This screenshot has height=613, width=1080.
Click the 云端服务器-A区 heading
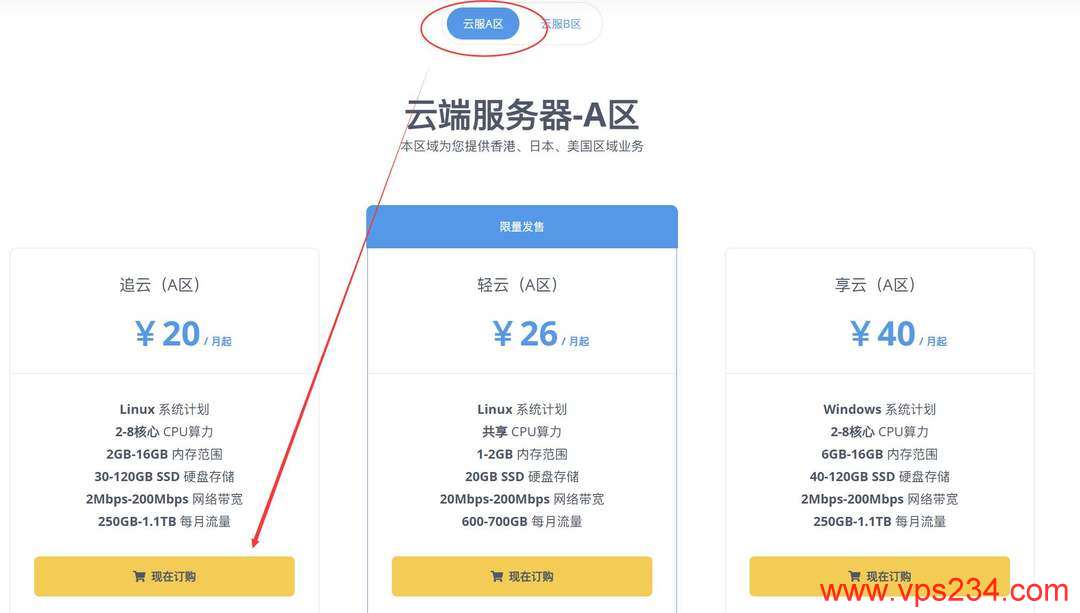[521, 114]
